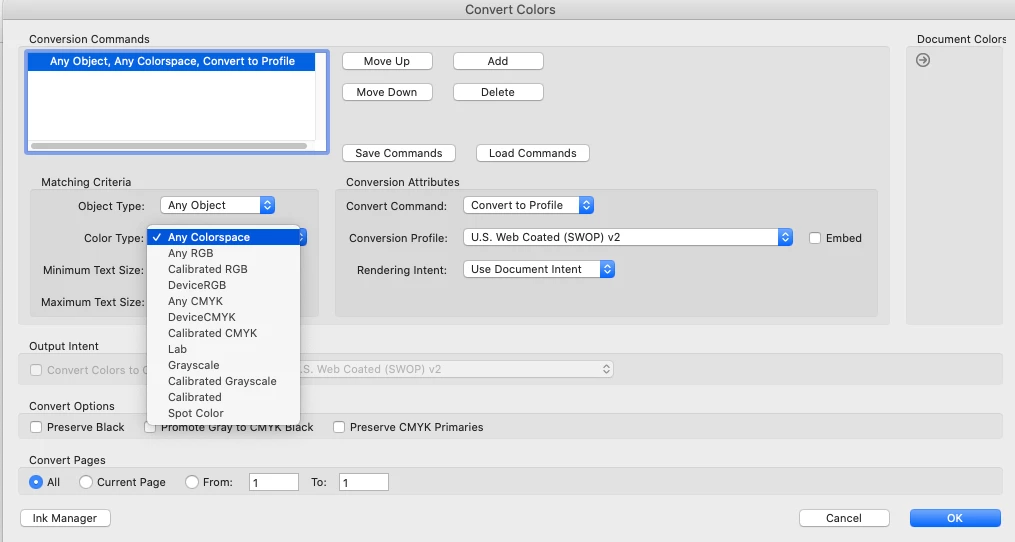The image size is (1015, 542).
Task: Open the disabled Output Intent profile dropdown
Action: [456, 369]
